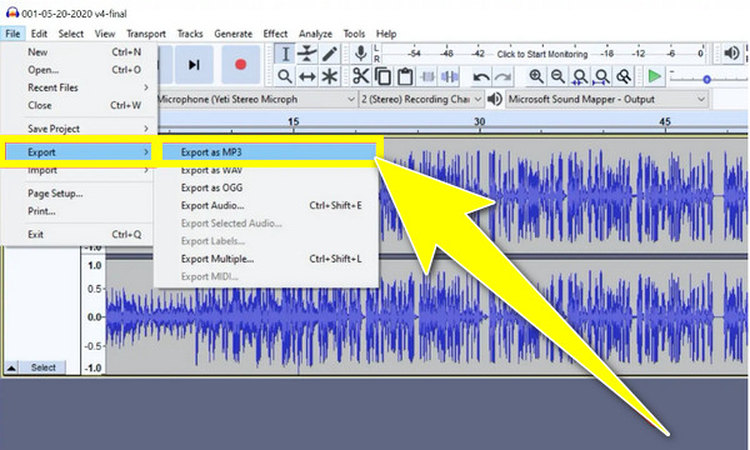This screenshot has height=450, width=750.
Task: Click the Zoom Out magnifier icon
Action: (x=558, y=76)
